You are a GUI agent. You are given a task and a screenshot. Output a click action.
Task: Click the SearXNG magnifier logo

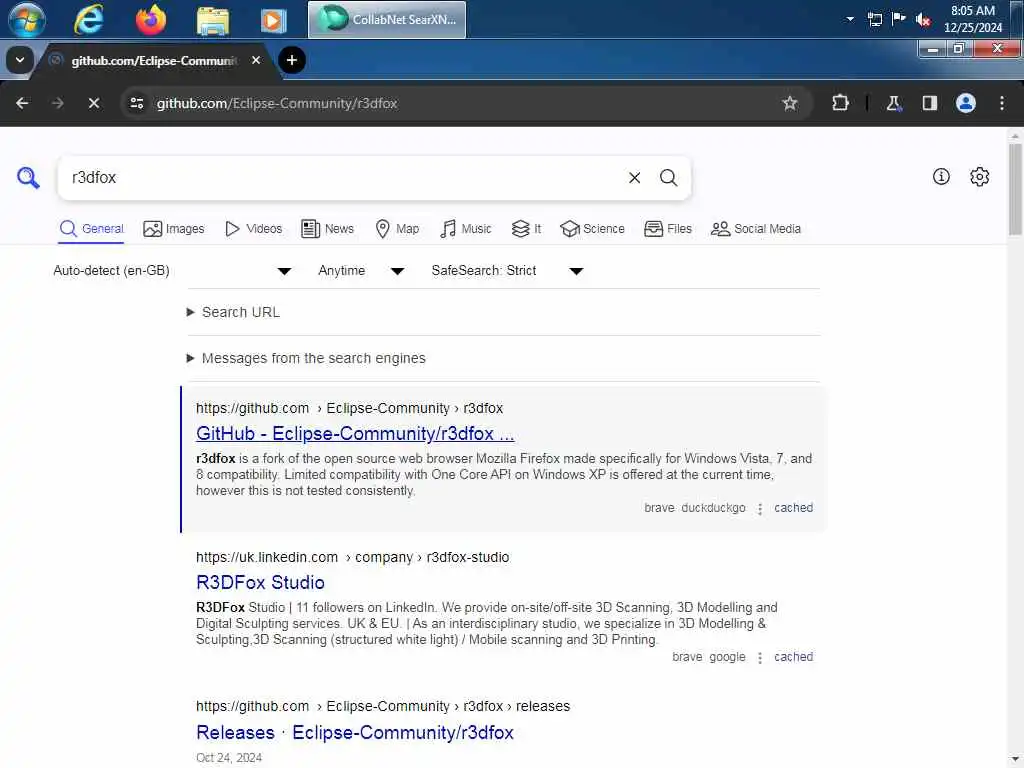click(28, 178)
